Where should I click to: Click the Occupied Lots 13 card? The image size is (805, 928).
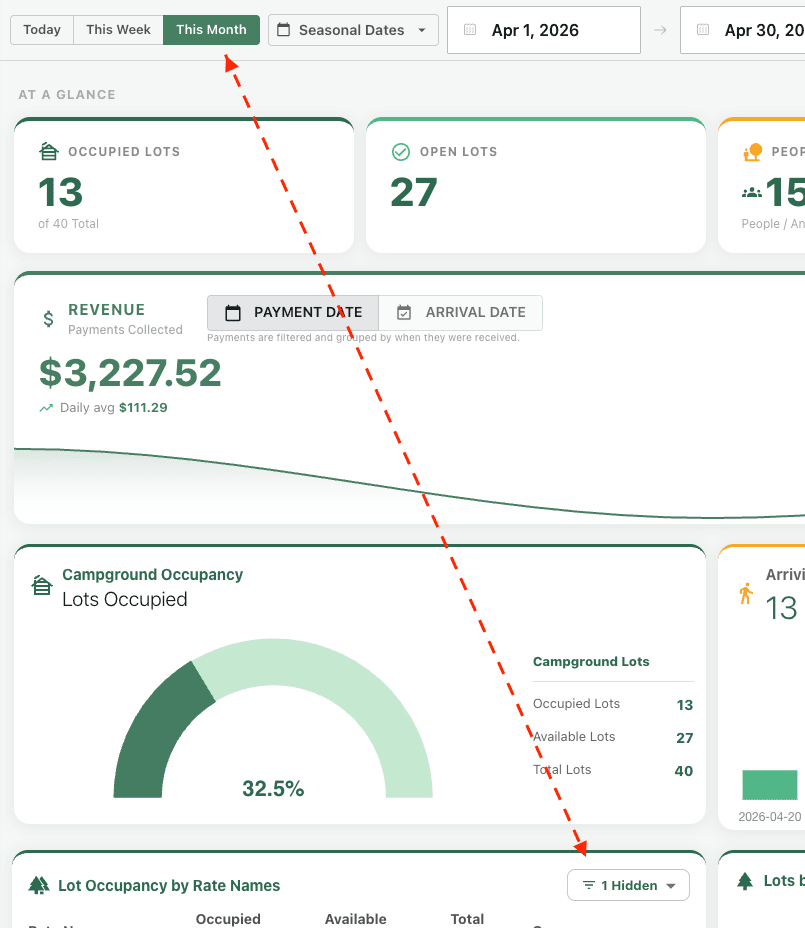183,185
